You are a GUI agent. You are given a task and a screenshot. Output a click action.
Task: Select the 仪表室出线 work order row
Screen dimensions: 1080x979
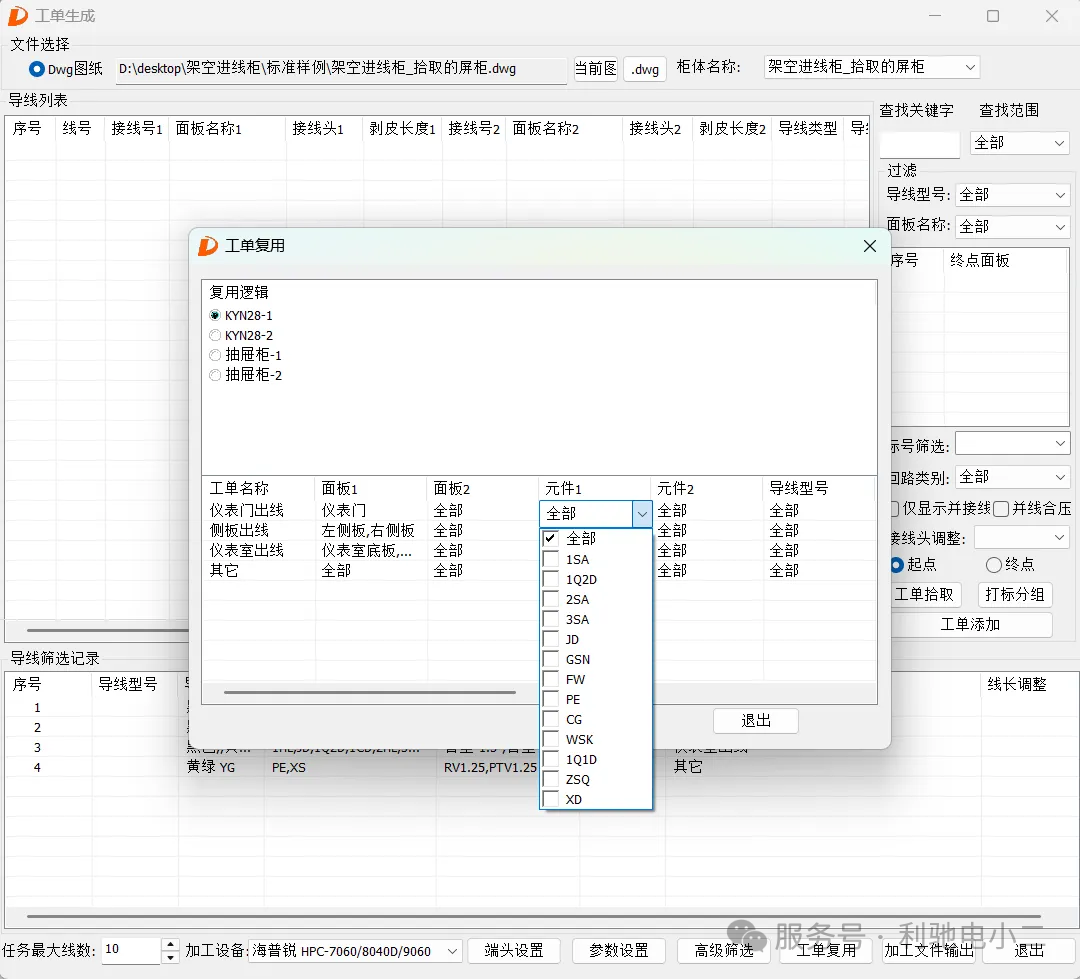(247, 550)
